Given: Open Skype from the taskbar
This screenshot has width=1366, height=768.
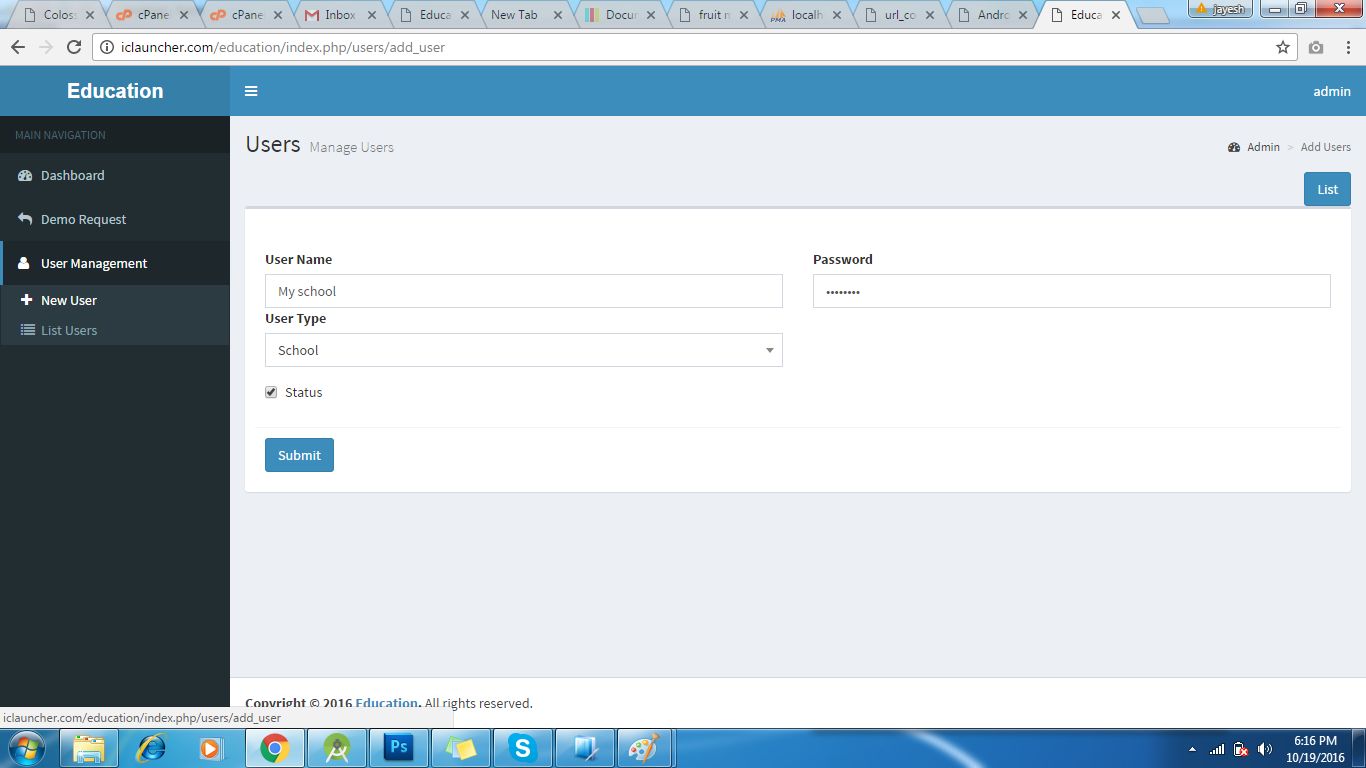Looking at the screenshot, I should tap(523, 747).
